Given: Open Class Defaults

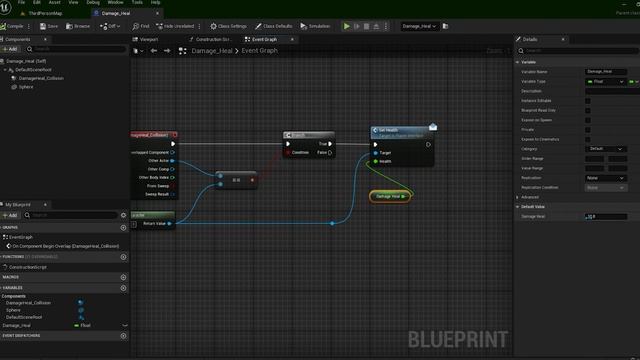Looking at the screenshot, I should pyautogui.click(x=273, y=26).
